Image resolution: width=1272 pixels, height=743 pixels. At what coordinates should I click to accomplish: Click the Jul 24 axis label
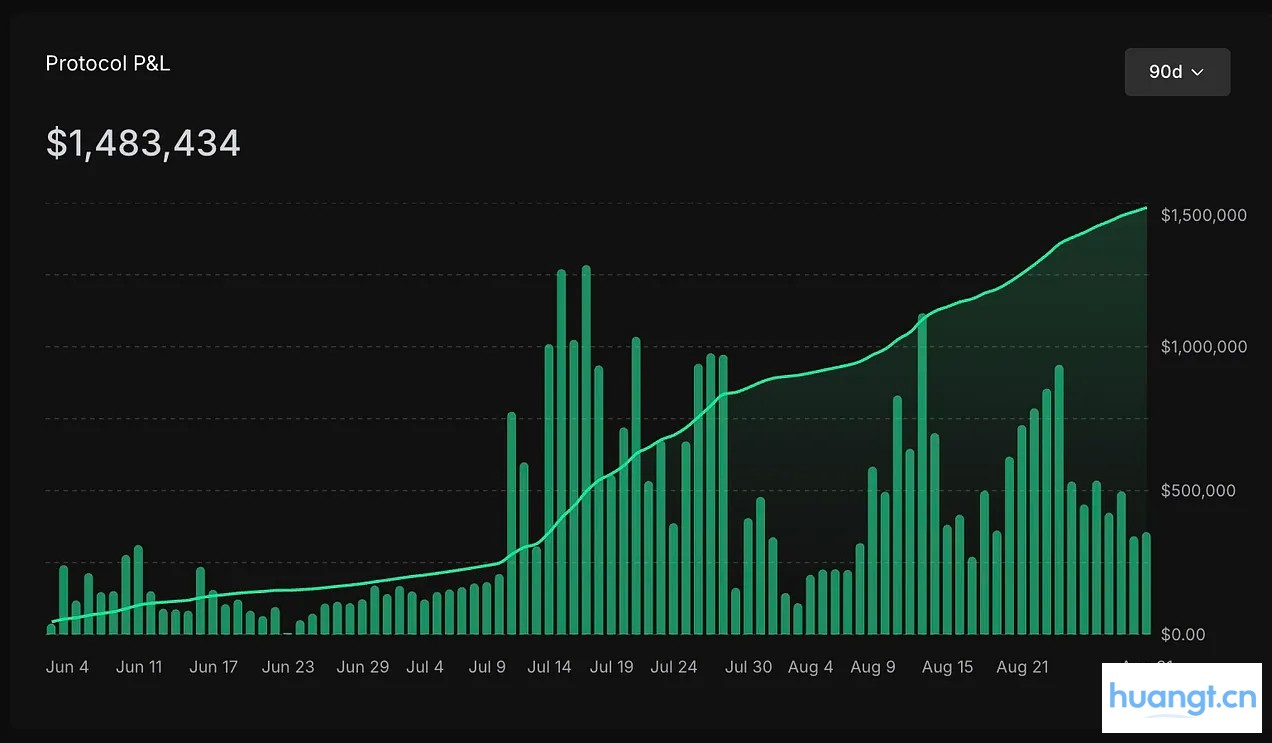[673, 667]
